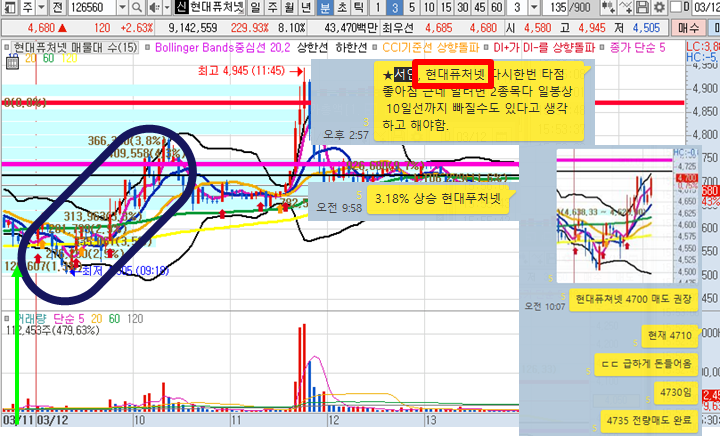Click the speaker sound icon
Viewport: 720px width, 436px height.
155,7
